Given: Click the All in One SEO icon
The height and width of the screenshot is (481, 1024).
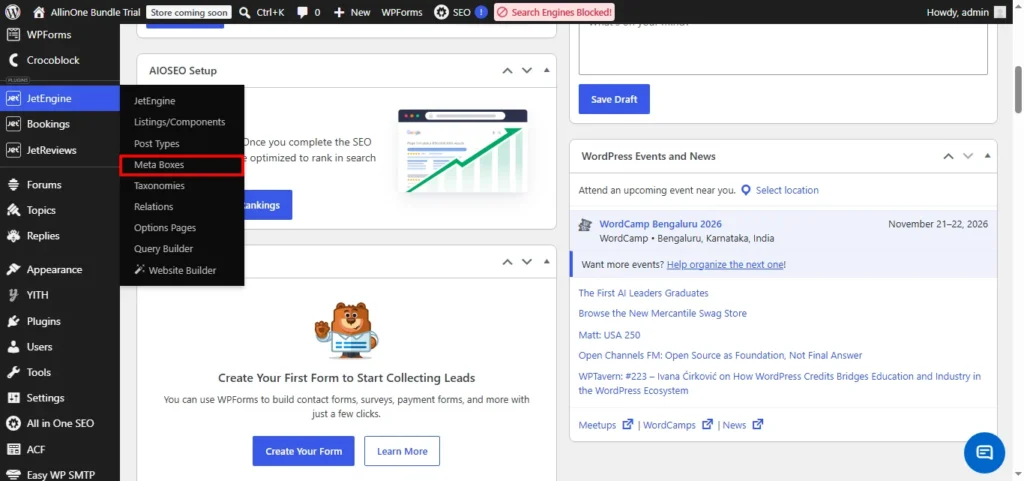Looking at the screenshot, I should pos(13,424).
